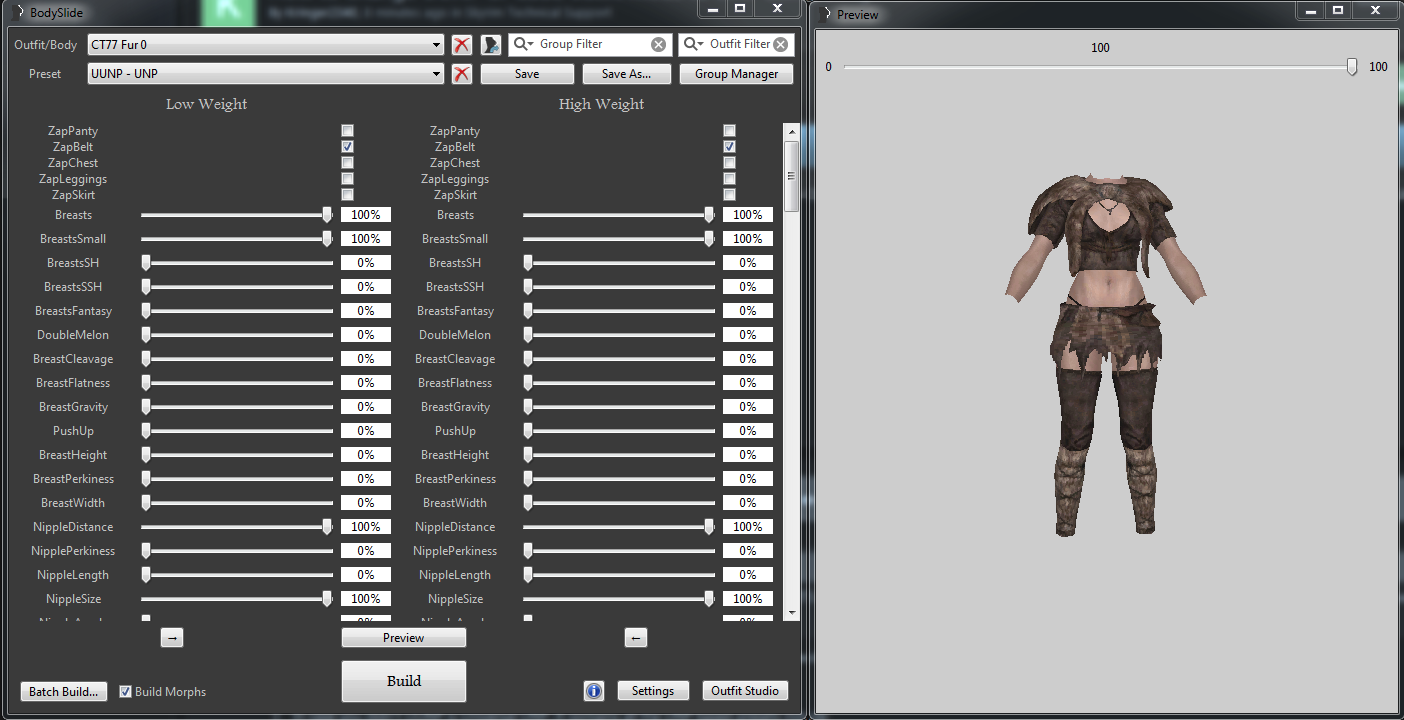This screenshot has height=720, width=1404.
Task: Click the outfit model in Preview window
Action: 1106,355
